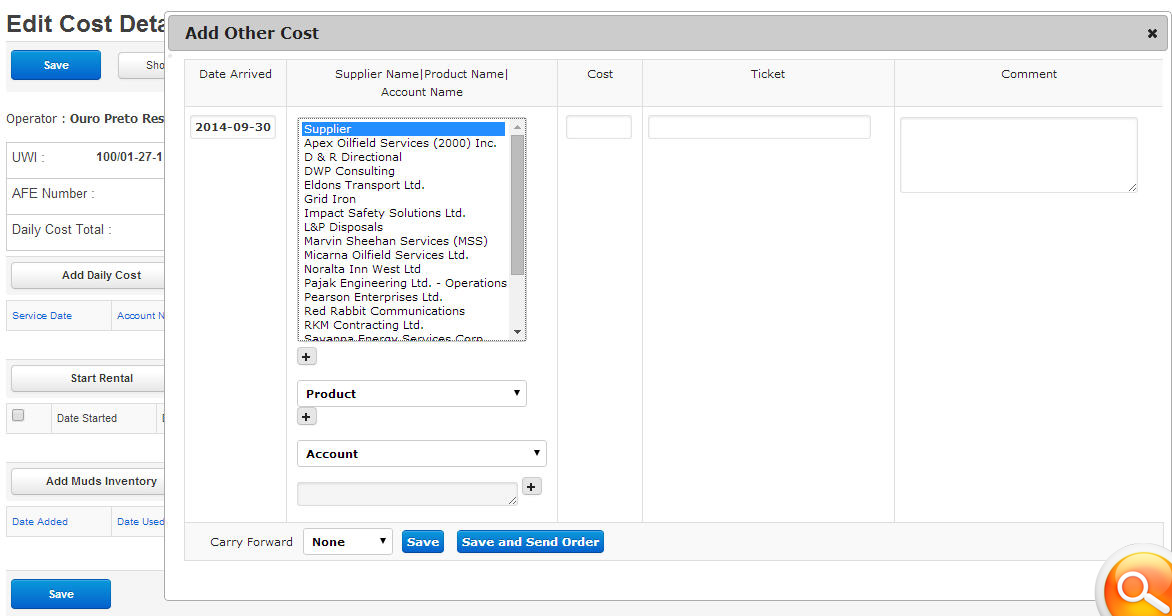
Task: Click the Add Daily Cost button
Action: [x=88, y=275]
